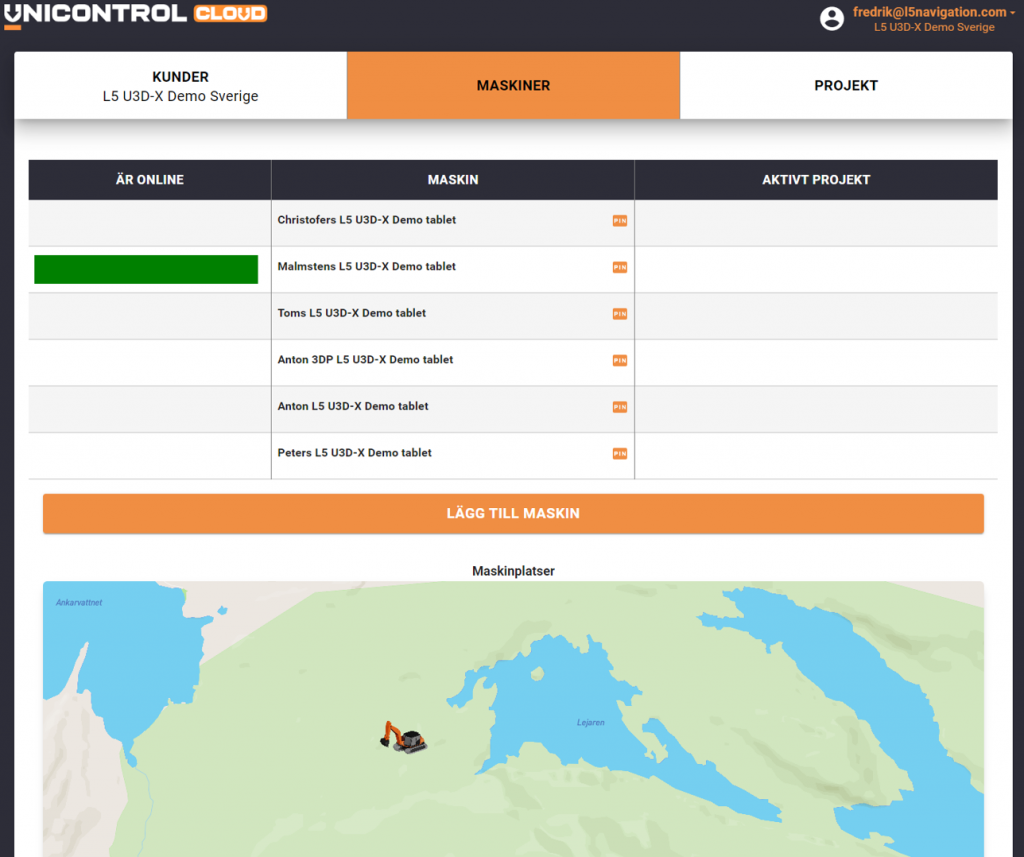This screenshot has width=1024, height=857.
Task: Click the Är Online column header
Action: pos(150,180)
